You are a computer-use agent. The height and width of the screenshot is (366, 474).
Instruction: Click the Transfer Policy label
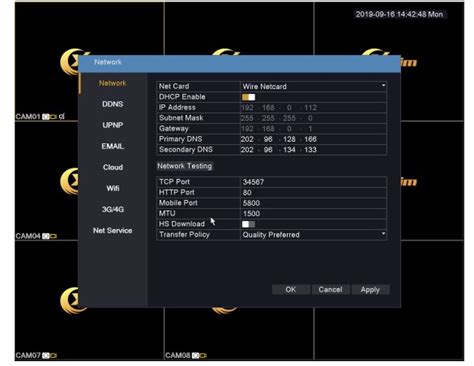tap(184, 235)
